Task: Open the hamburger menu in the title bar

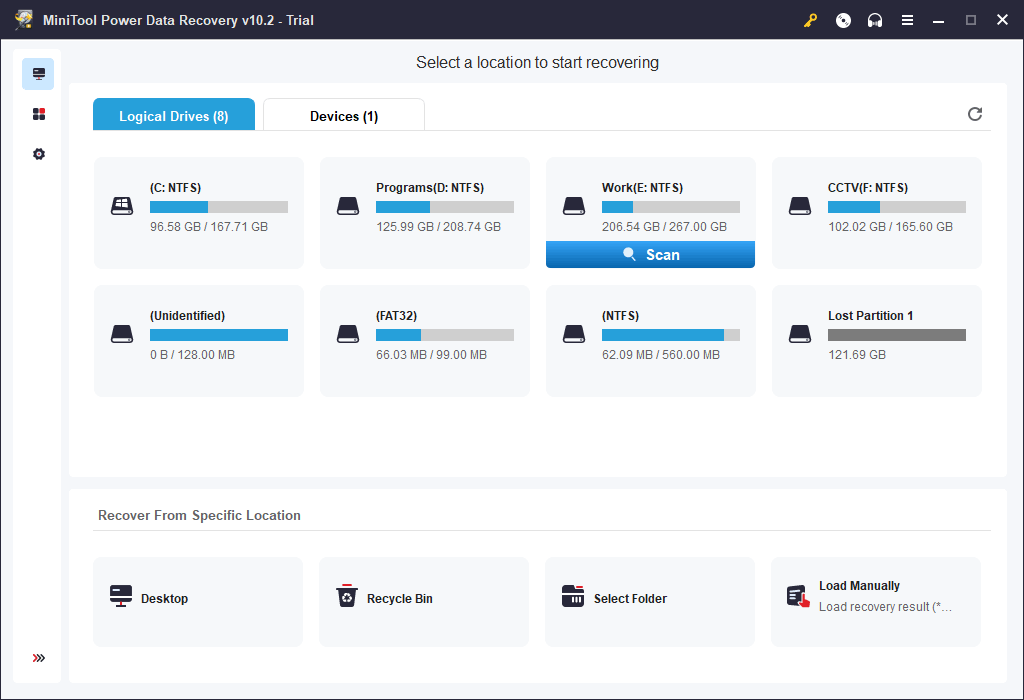Action: 907,19
